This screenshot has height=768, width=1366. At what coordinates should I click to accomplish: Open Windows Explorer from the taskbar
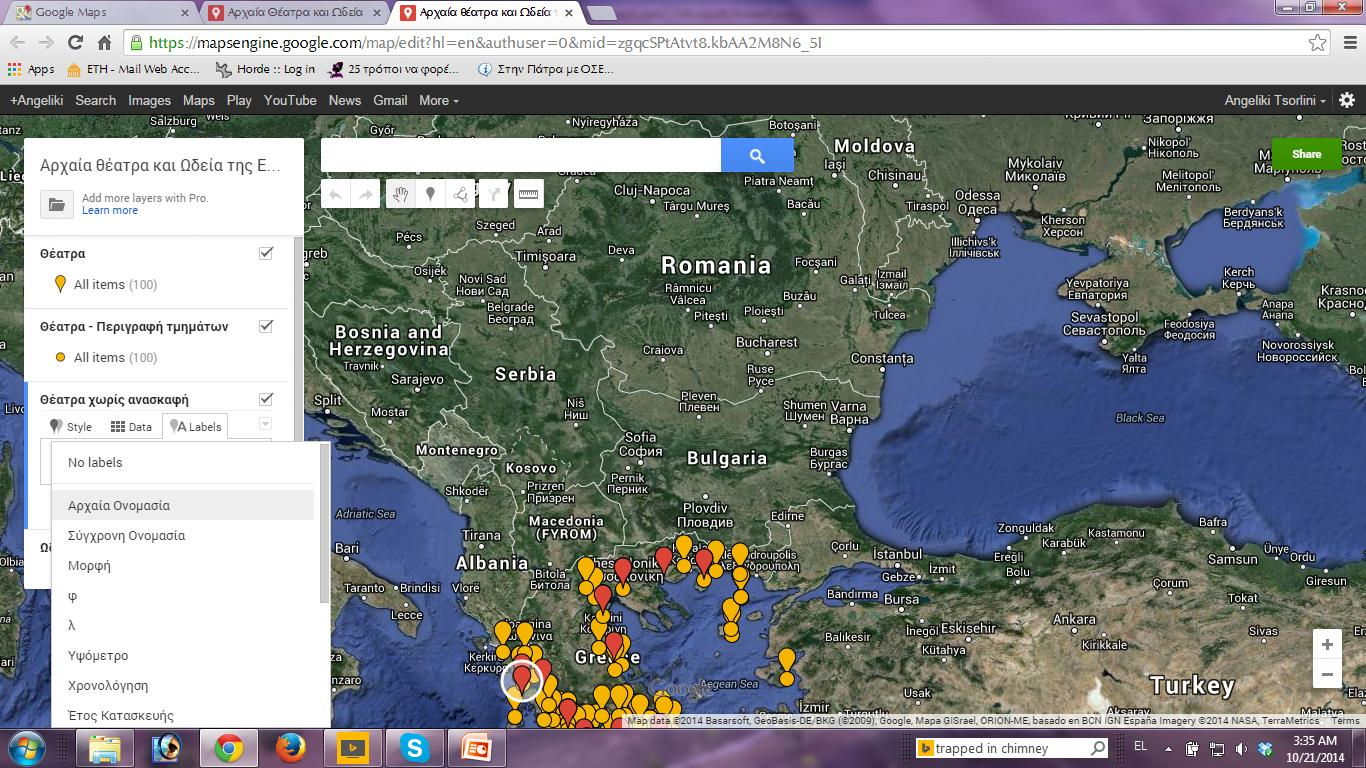pos(104,748)
